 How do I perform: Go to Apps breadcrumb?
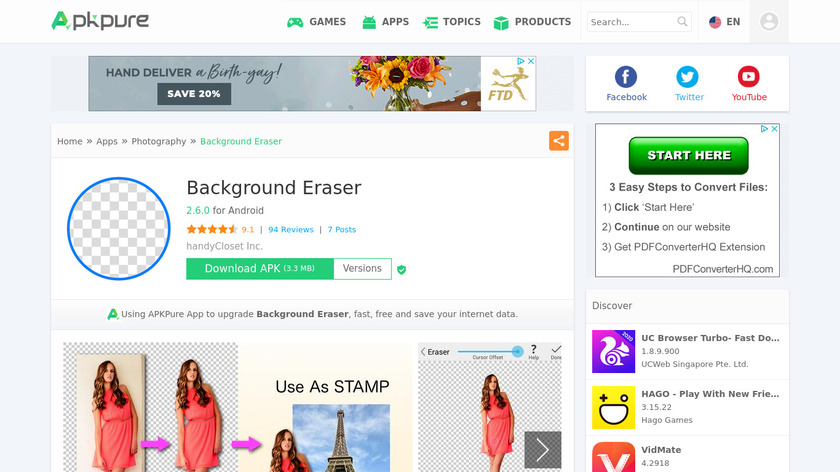tap(107, 141)
